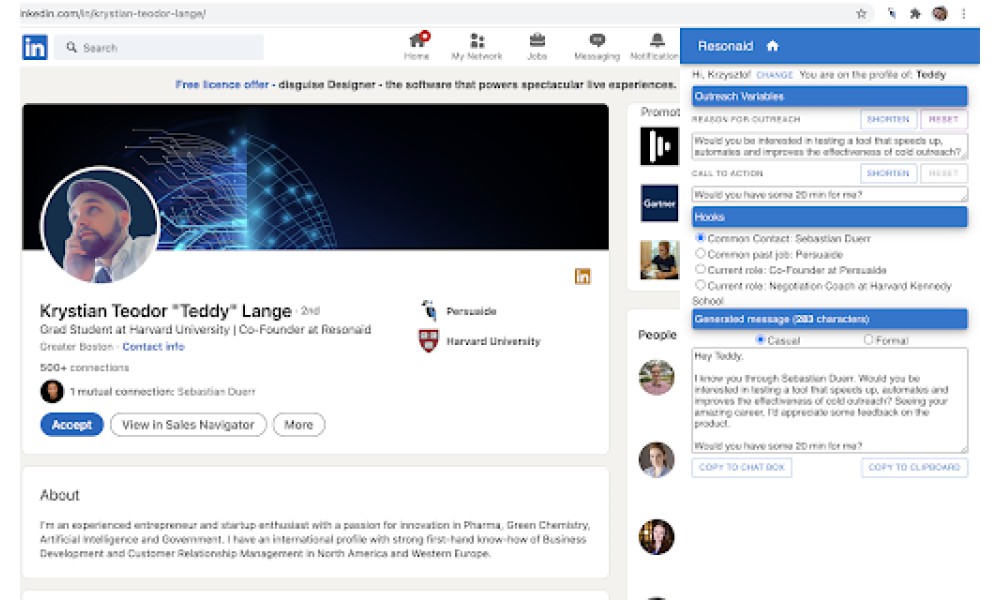Open the My Network icon
Screen dimensions: 1000x600
click(477, 41)
